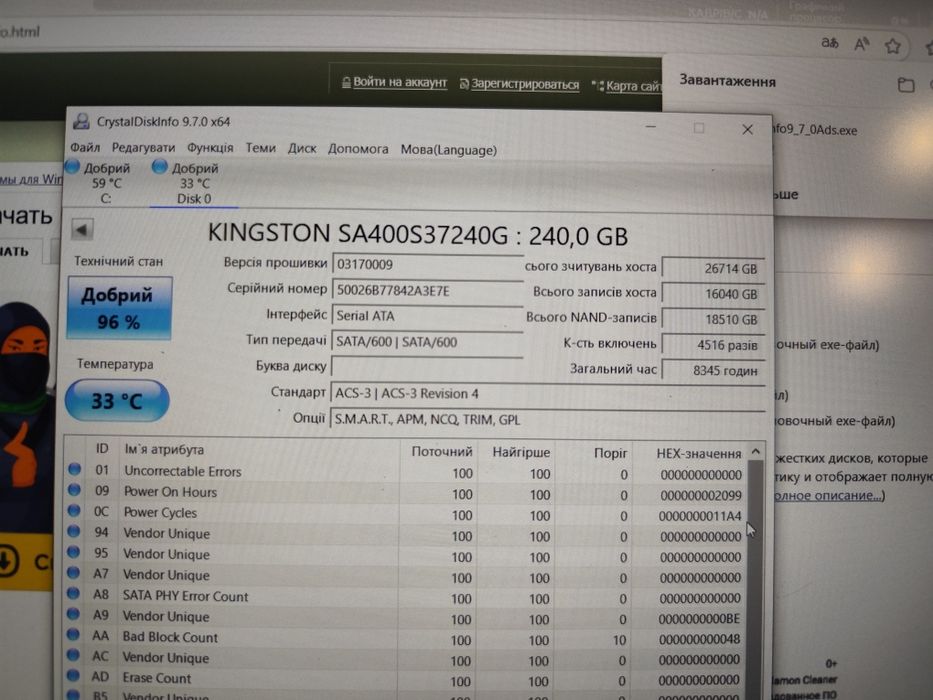Open the downloads folder icon in Завантаження
Screen dimensions: 933x700
click(x=906, y=85)
